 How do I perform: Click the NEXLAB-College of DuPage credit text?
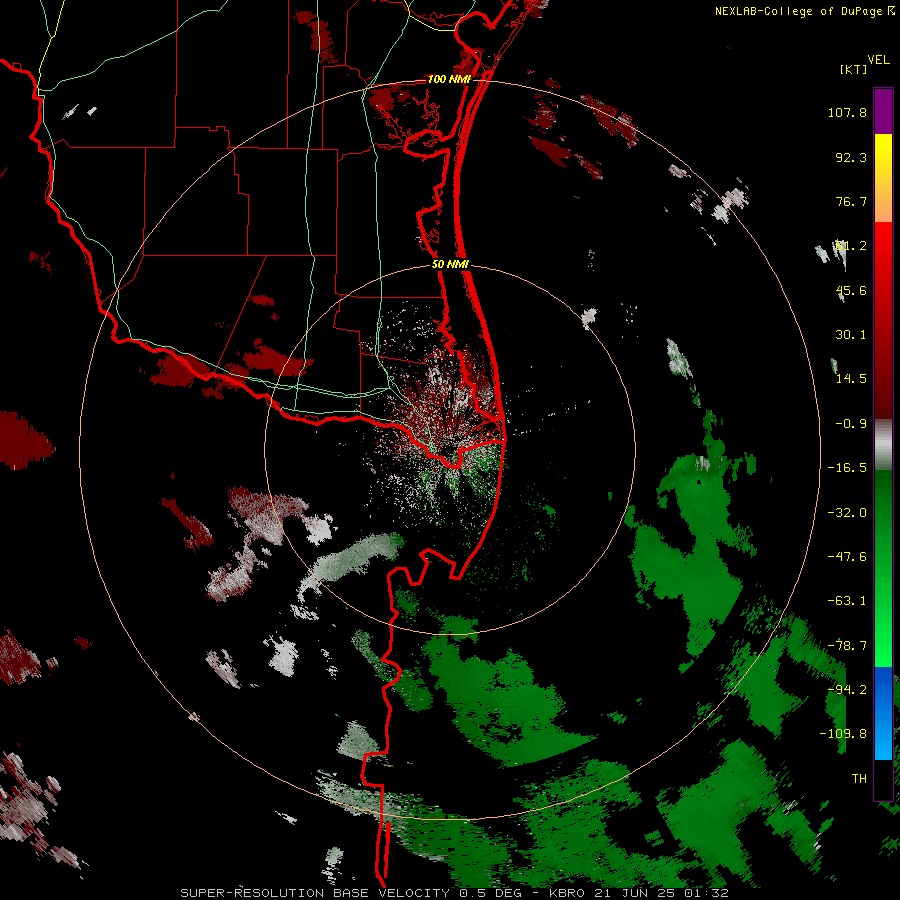[798, 11]
